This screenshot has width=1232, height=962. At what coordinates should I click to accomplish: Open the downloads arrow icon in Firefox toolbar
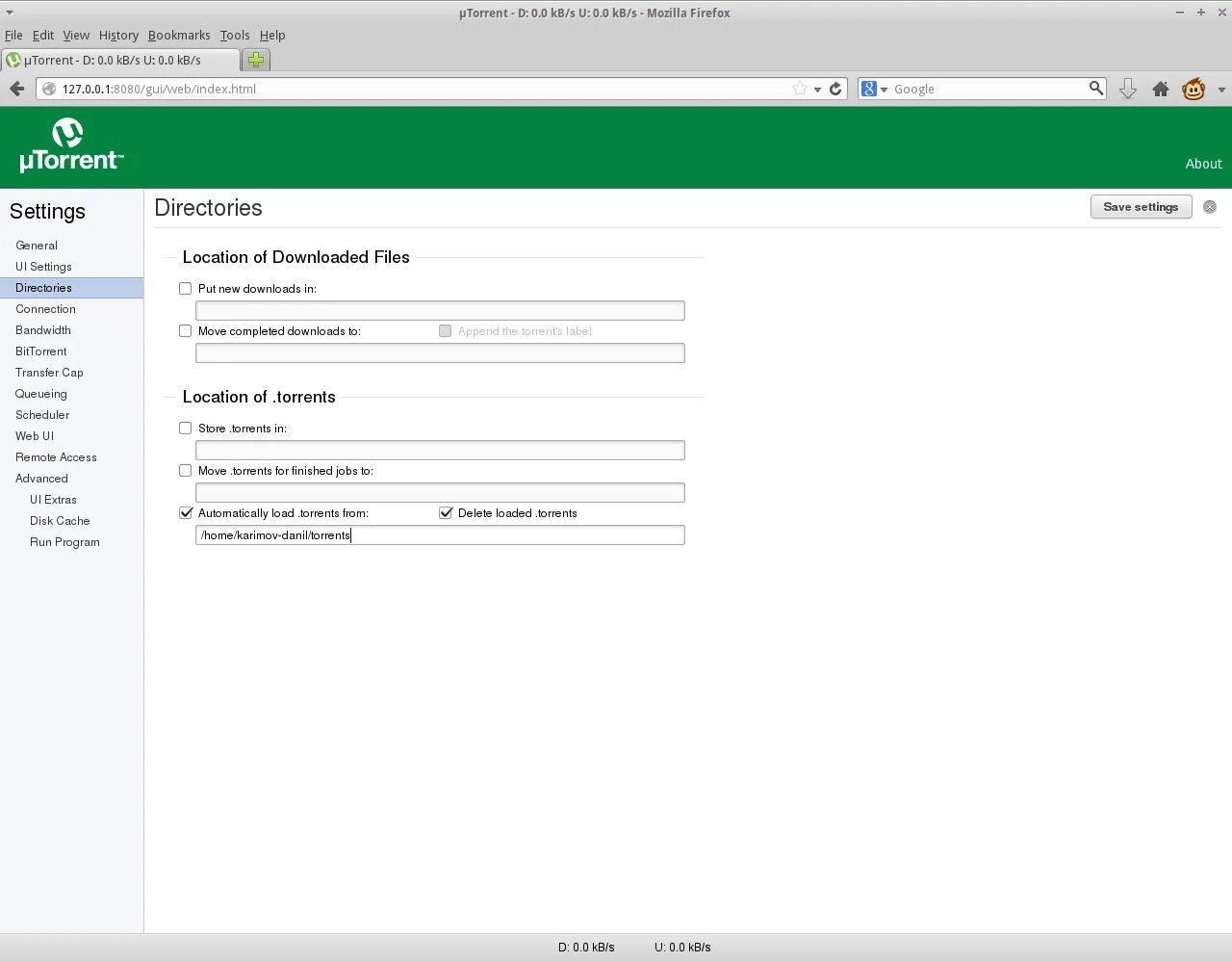1128,89
